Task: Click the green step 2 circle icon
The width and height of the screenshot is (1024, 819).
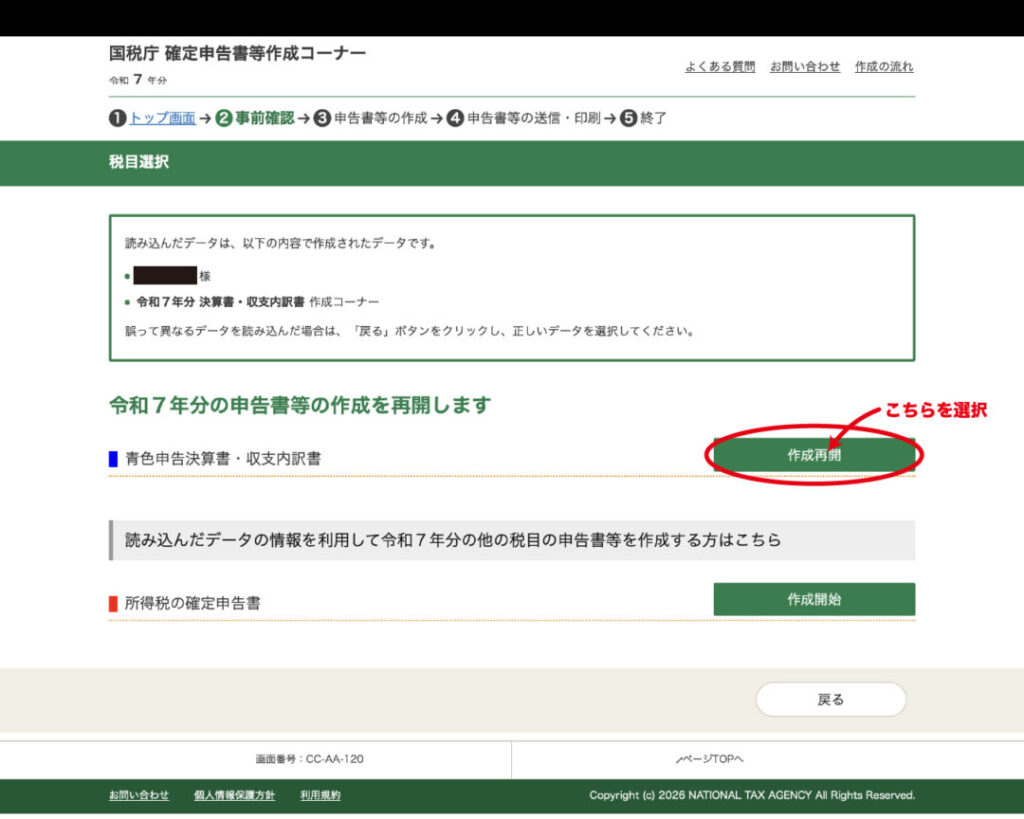Action: tap(224, 118)
